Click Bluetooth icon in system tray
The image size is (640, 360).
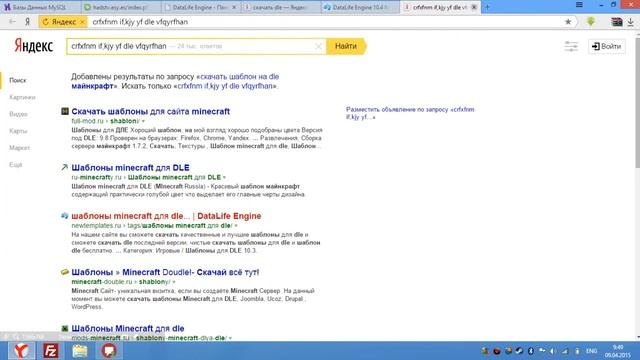531,351
